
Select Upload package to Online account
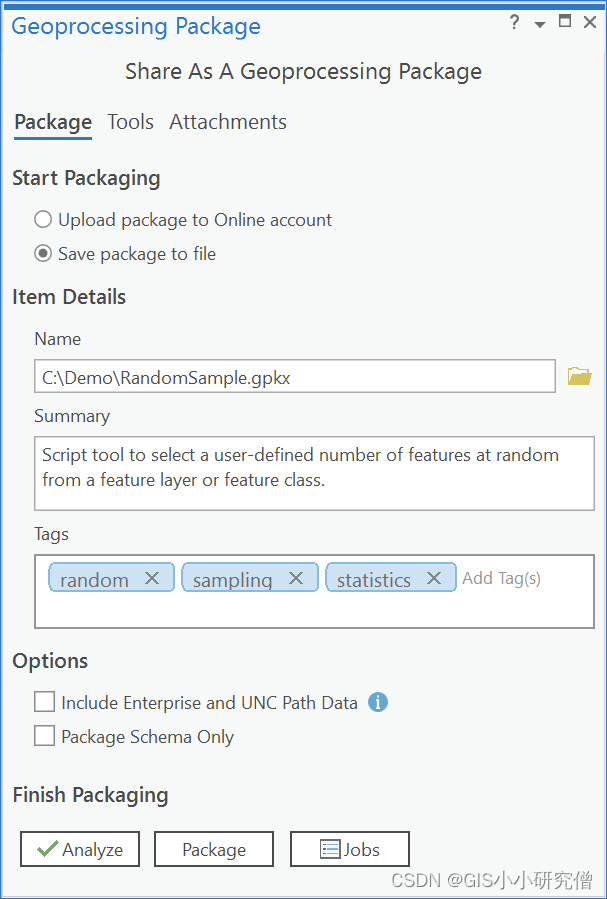[x=43, y=220]
